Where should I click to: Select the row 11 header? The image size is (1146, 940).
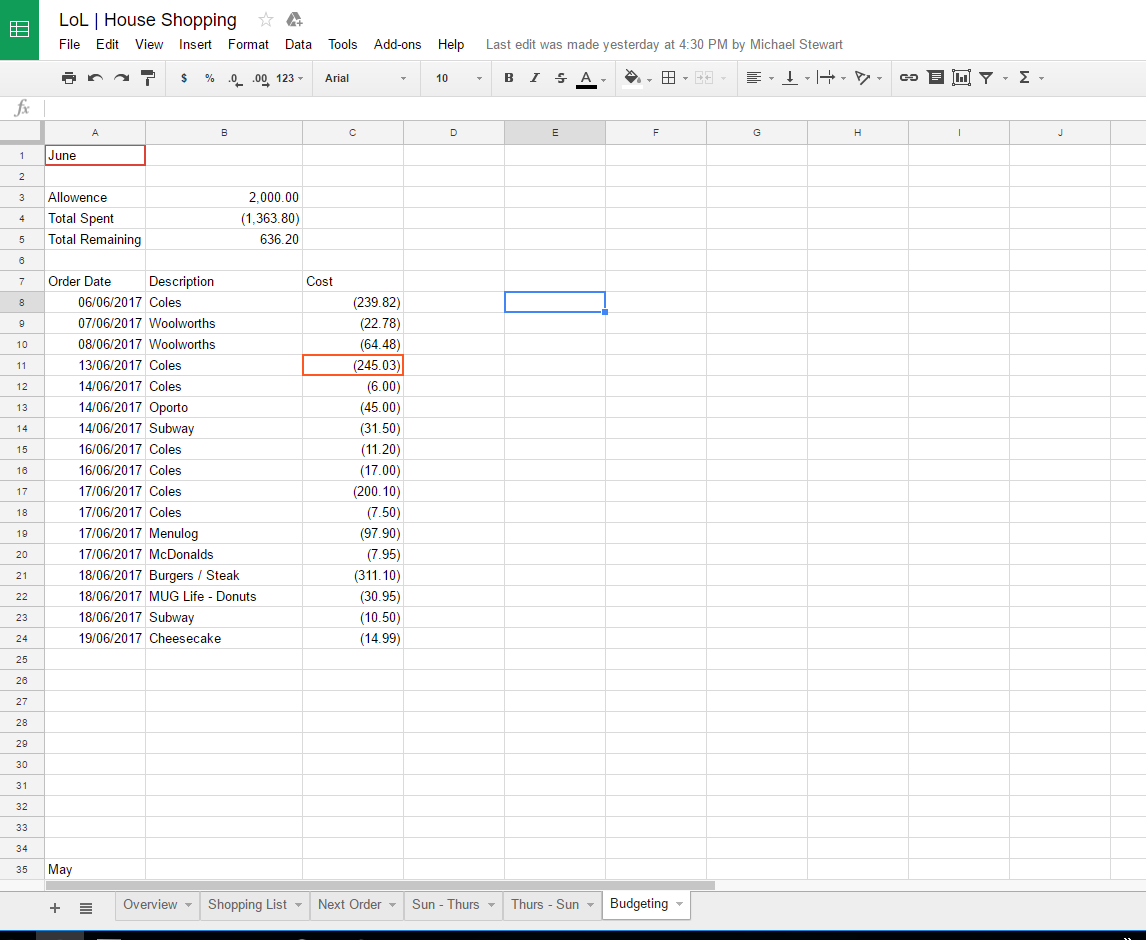pyautogui.click(x=22, y=365)
